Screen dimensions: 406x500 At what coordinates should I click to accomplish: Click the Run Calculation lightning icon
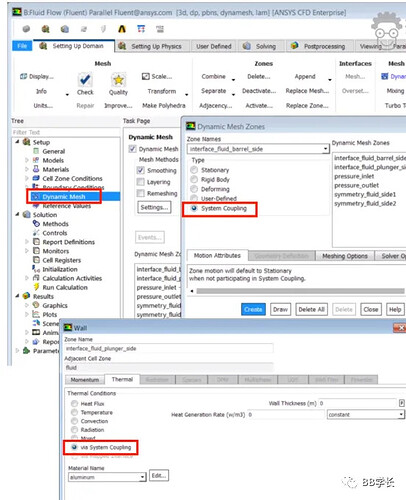(x=36, y=287)
